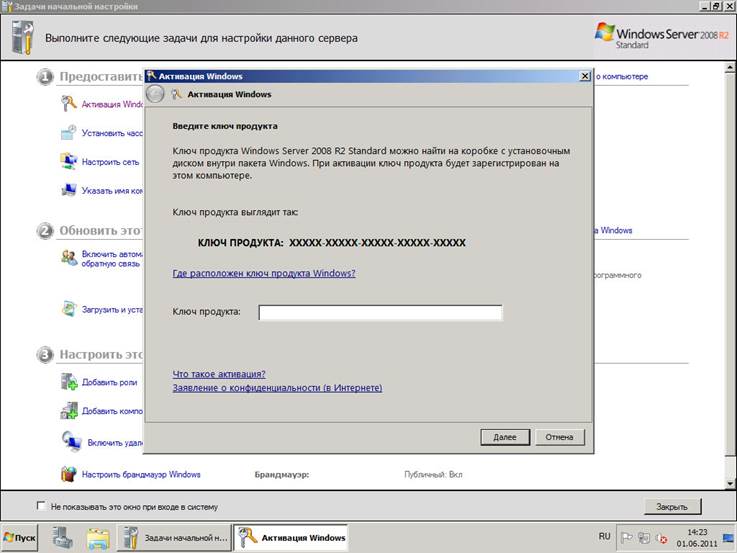Click Добавить компоненты link
The image size is (737, 553).
(x=112, y=411)
